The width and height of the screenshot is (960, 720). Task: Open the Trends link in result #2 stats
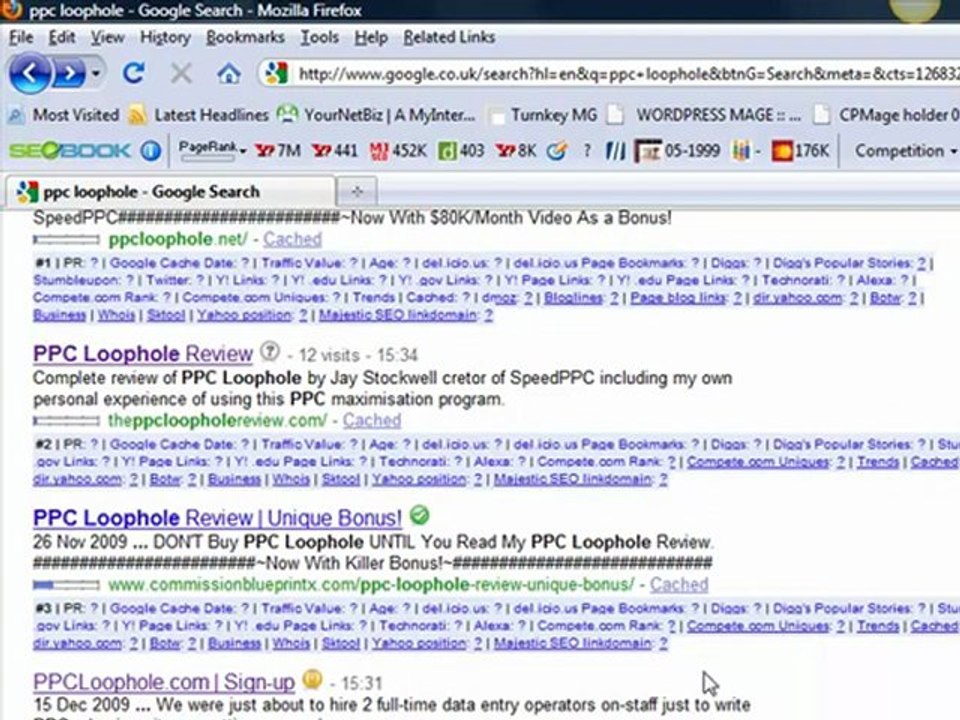click(877, 462)
